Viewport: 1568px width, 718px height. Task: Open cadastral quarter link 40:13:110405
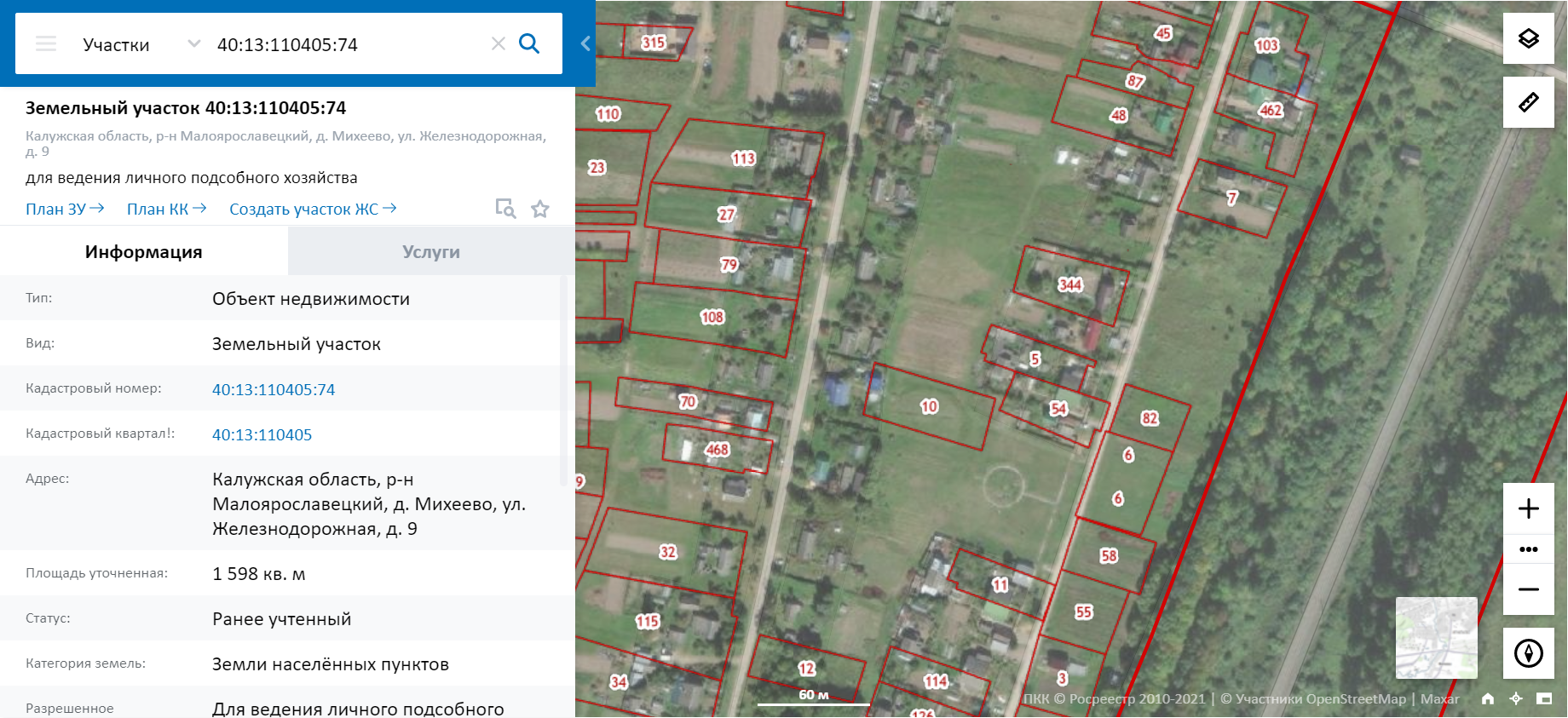tap(262, 434)
